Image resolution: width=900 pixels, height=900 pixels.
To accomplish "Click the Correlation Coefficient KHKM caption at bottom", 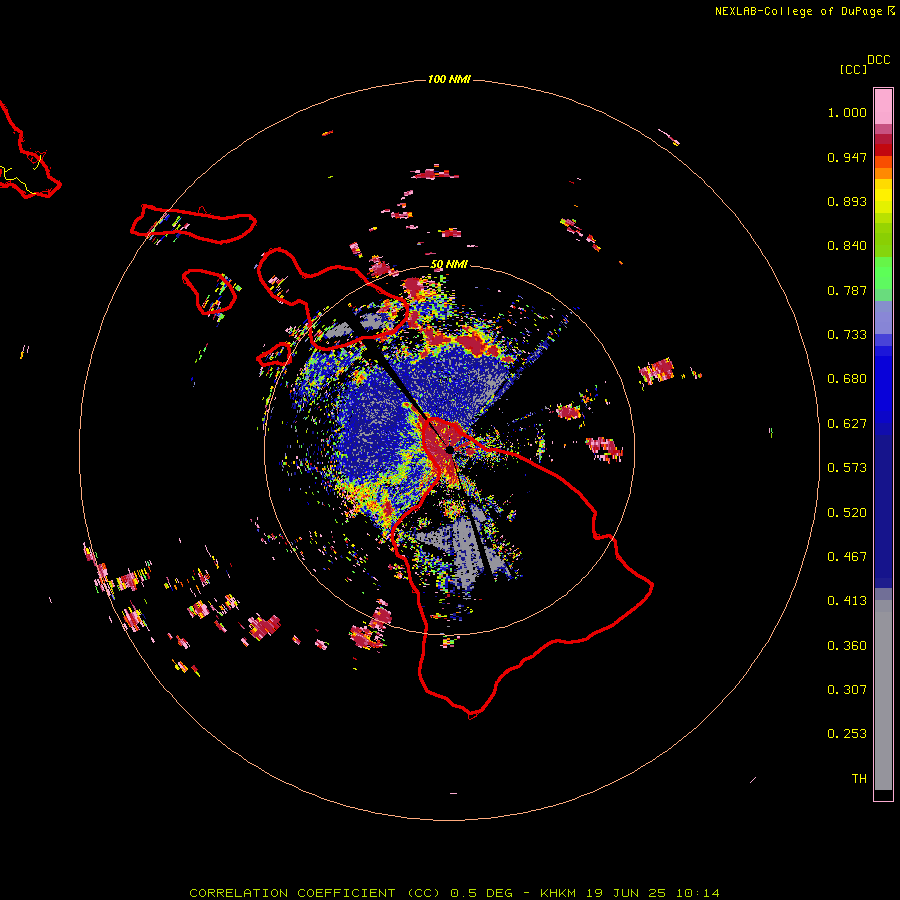I will click(454, 893).
